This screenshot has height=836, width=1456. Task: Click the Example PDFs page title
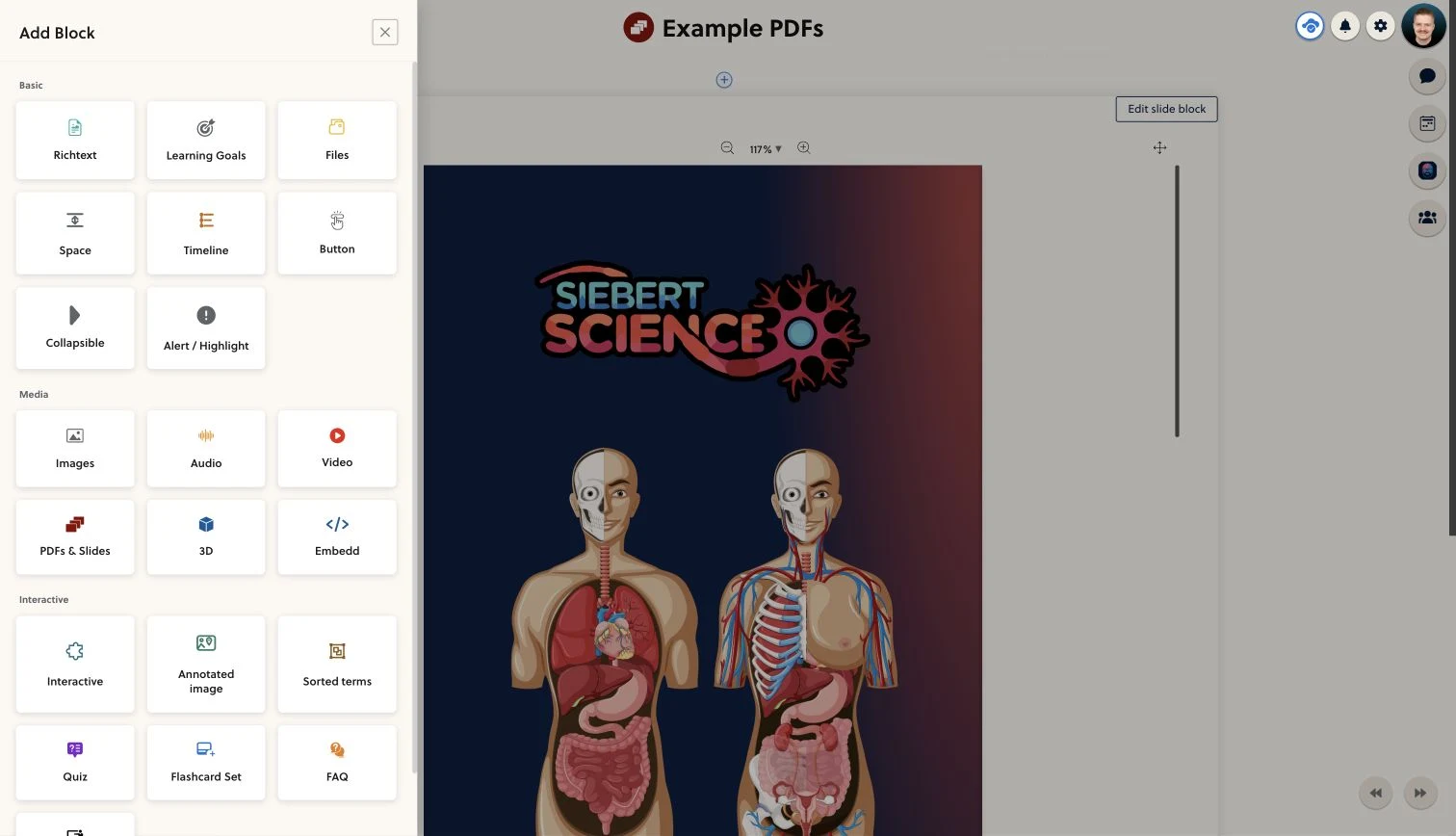point(742,29)
